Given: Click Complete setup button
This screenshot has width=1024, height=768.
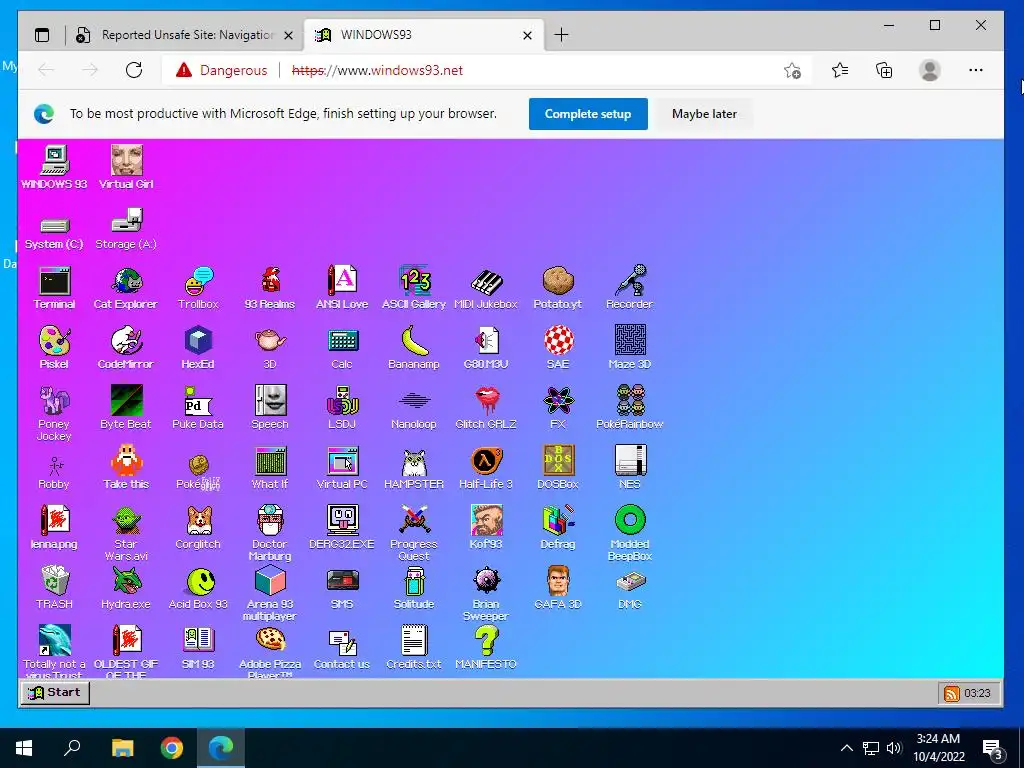Looking at the screenshot, I should [588, 114].
